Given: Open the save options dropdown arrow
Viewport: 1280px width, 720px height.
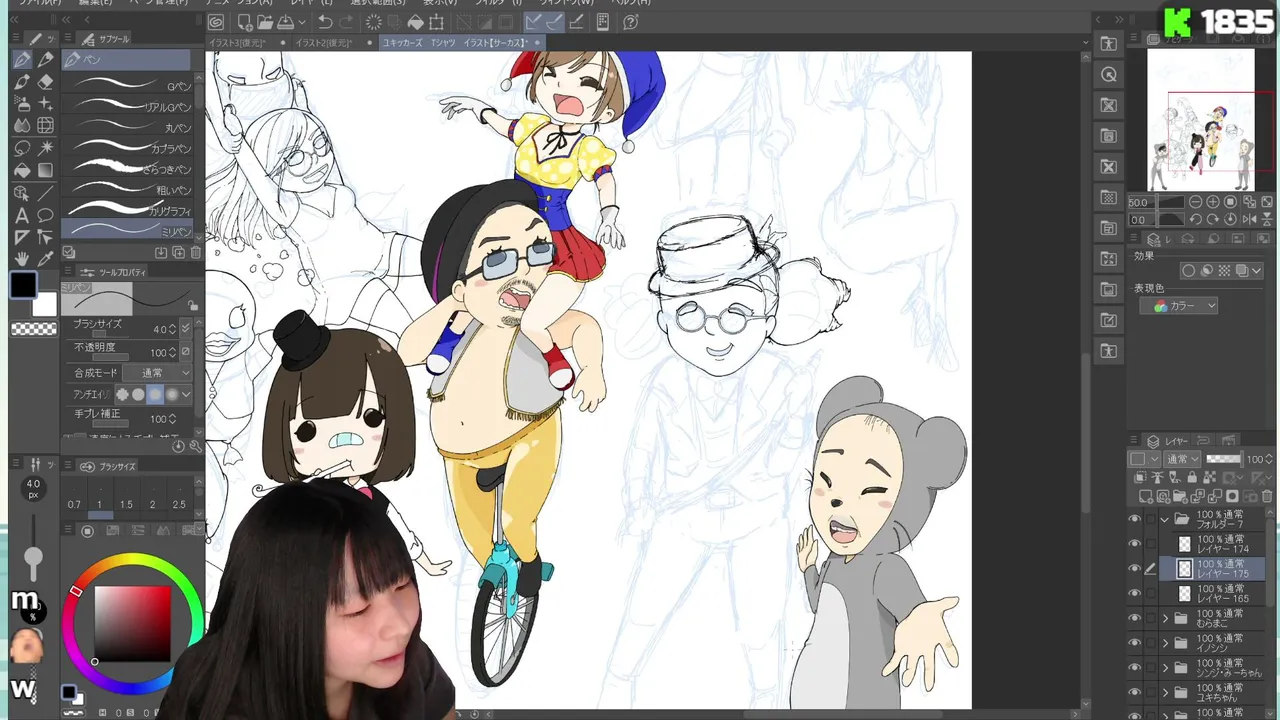Looking at the screenshot, I should [301, 22].
